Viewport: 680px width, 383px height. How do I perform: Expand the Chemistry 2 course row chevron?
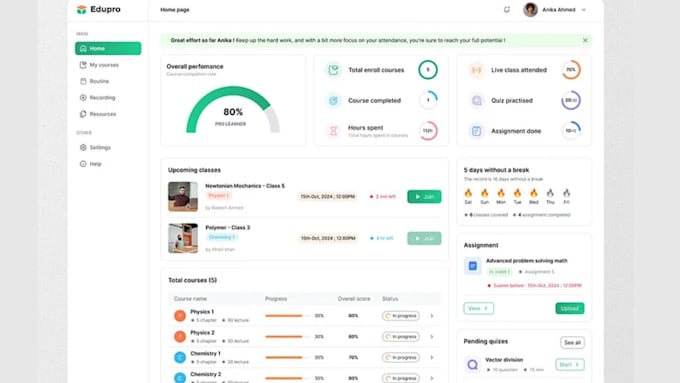[x=432, y=378]
